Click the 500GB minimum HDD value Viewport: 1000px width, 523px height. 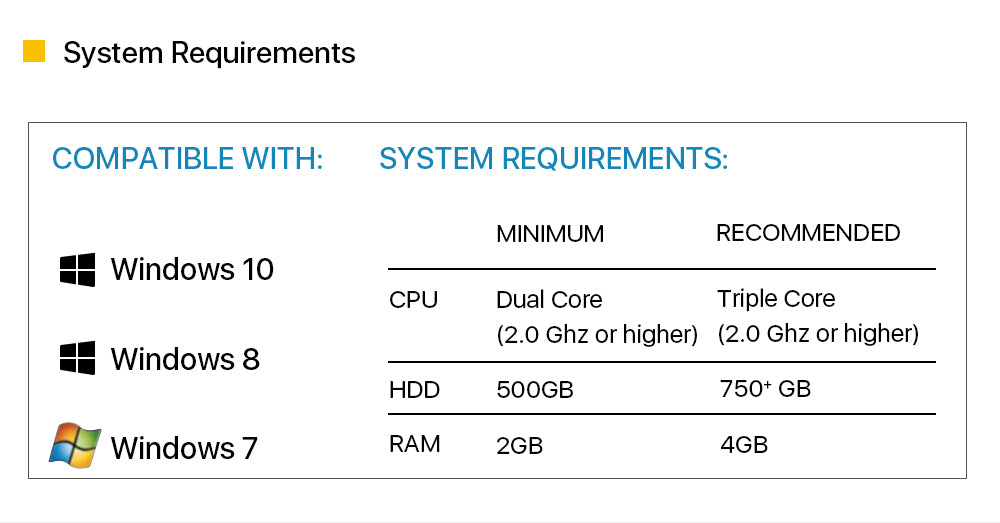tap(534, 390)
